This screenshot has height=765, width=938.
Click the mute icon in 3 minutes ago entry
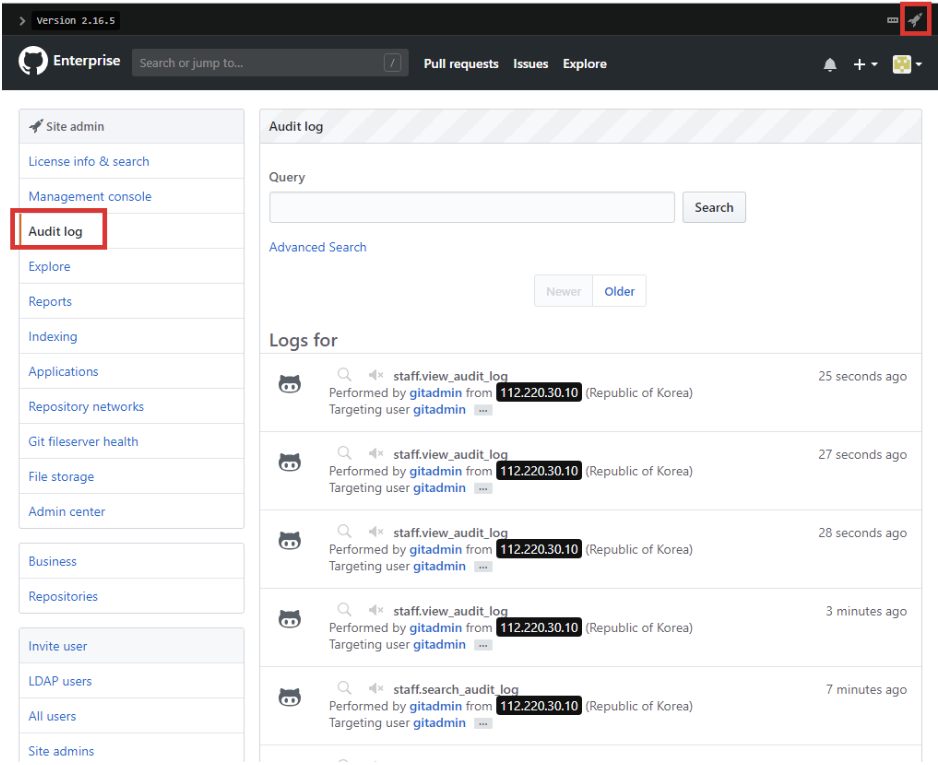(376, 610)
